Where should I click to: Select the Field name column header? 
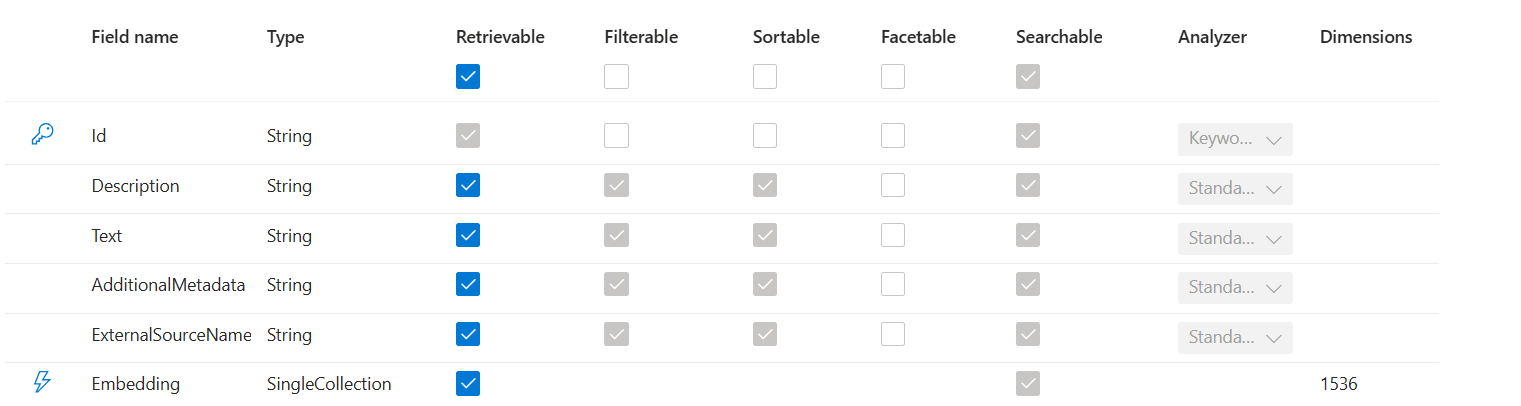pyautogui.click(x=135, y=37)
